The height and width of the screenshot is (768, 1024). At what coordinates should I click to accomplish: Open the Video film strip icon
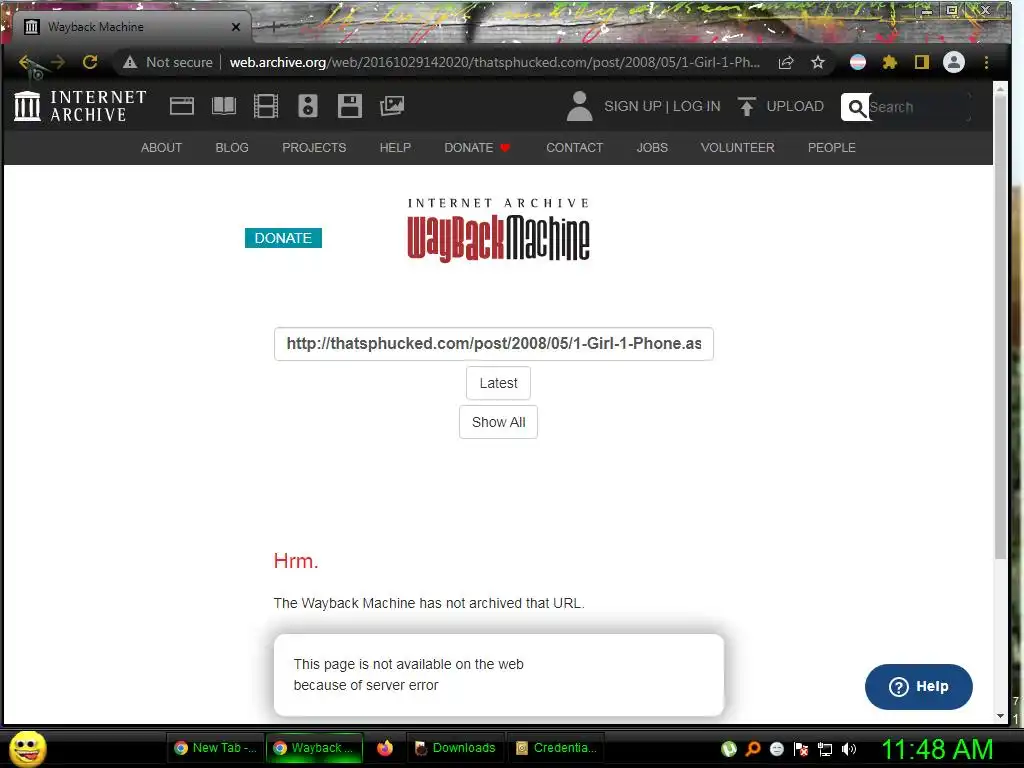[x=266, y=106]
